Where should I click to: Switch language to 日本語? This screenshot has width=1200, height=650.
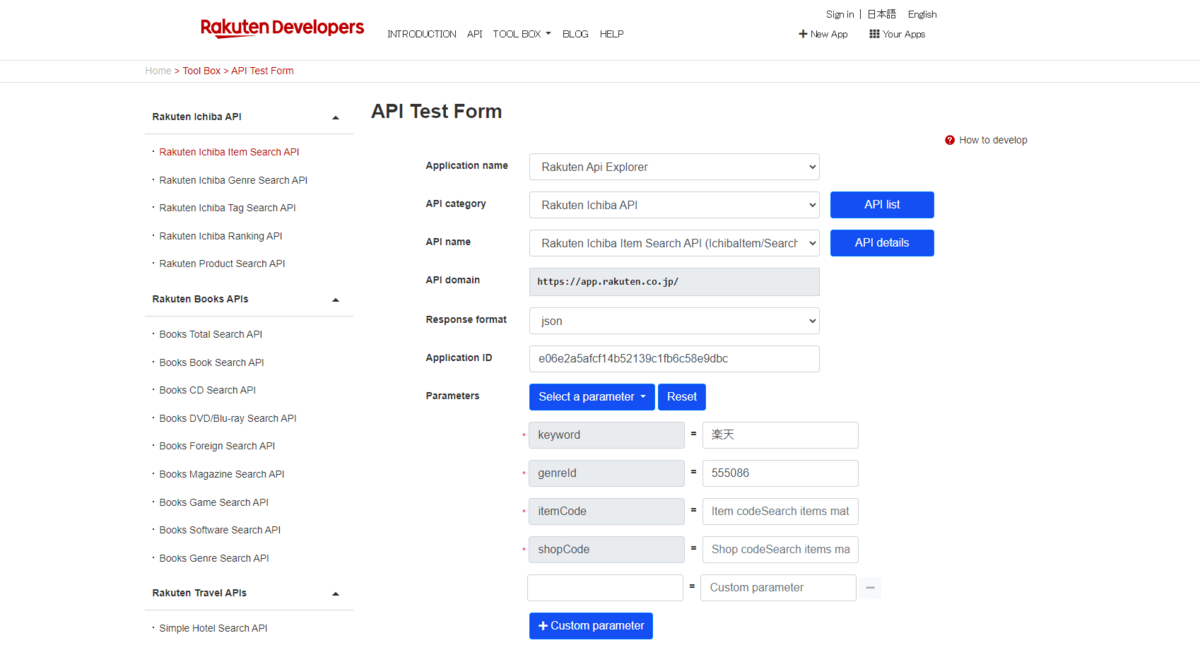pos(881,14)
